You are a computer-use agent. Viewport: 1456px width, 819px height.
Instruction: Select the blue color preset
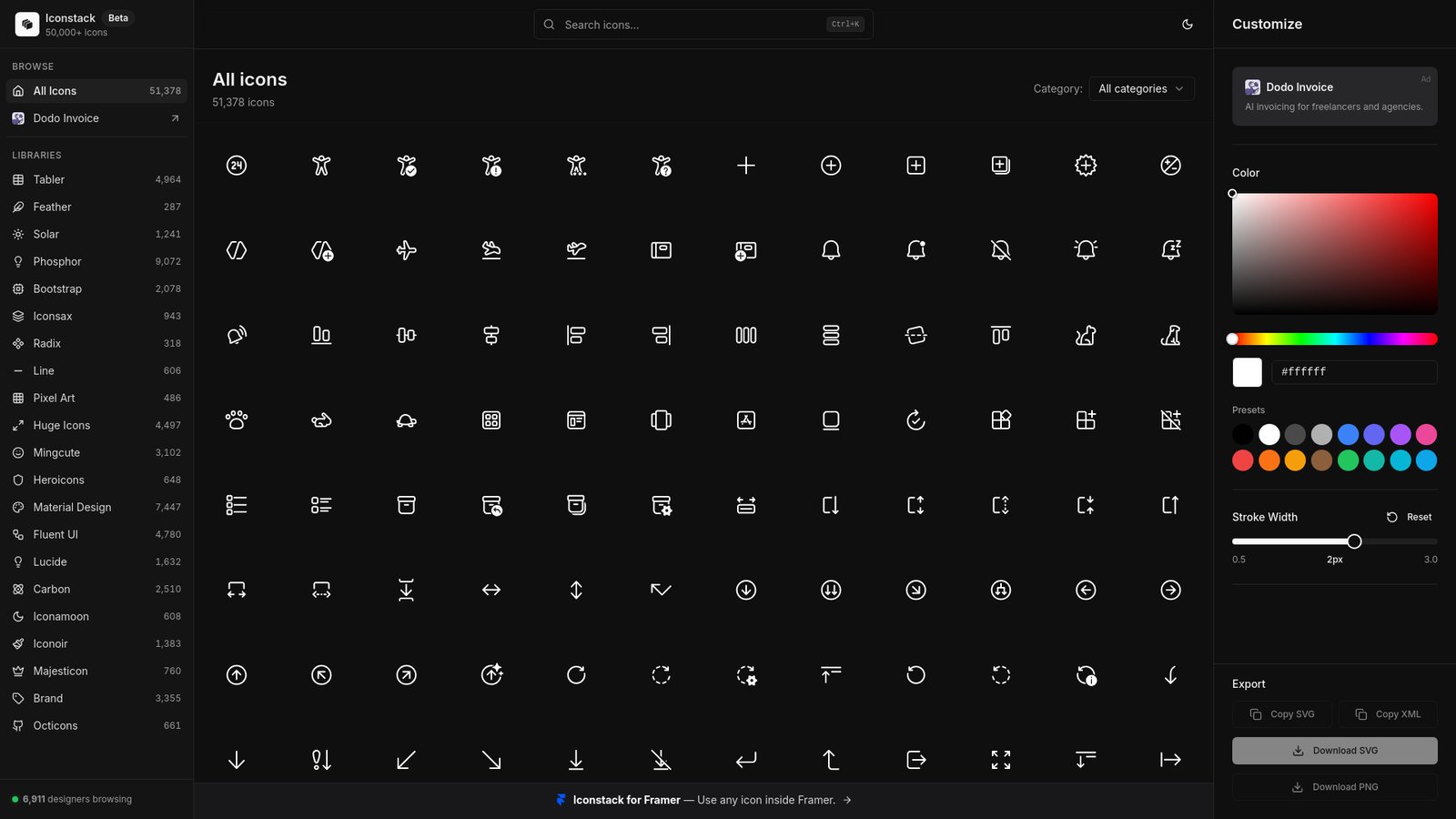point(1348,434)
